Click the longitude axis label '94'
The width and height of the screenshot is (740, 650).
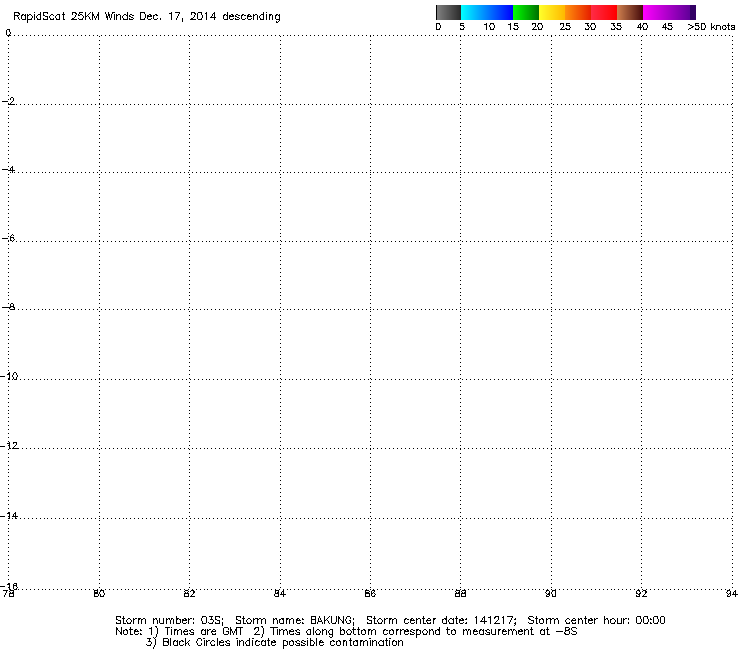tap(732, 594)
